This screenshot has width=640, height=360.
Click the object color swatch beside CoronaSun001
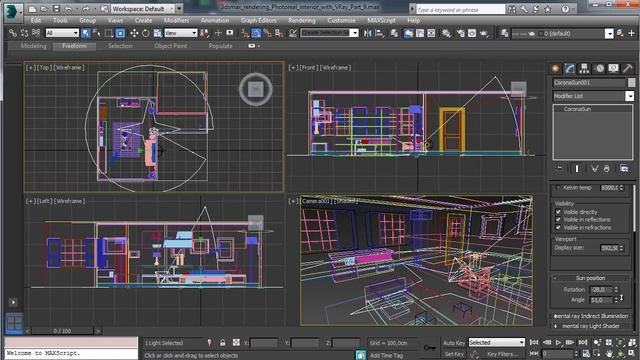pyautogui.click(x=631, y=83)
